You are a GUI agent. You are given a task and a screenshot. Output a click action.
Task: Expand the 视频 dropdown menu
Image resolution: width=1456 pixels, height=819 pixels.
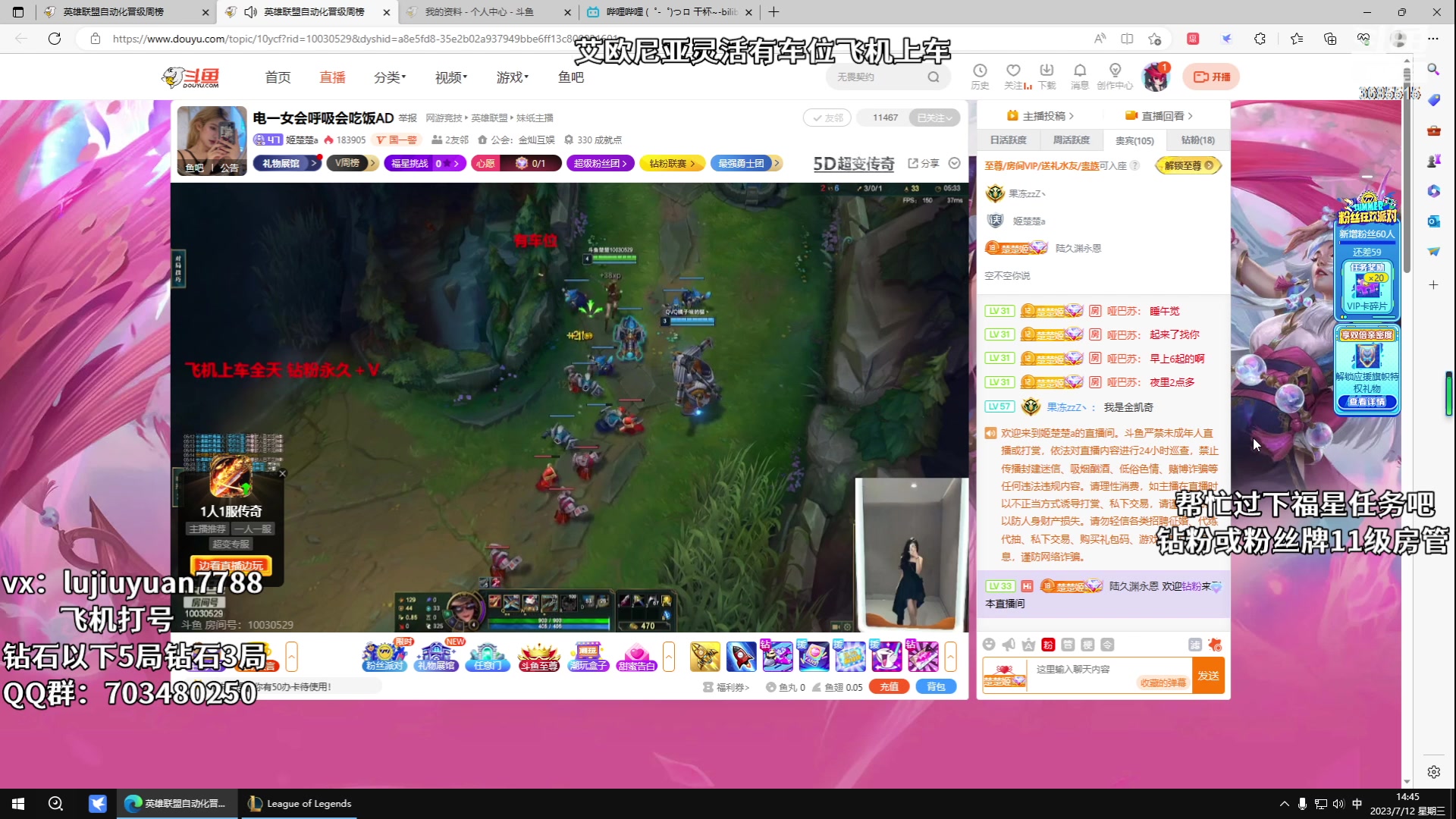pyautogui.click(x=451, y=77)
